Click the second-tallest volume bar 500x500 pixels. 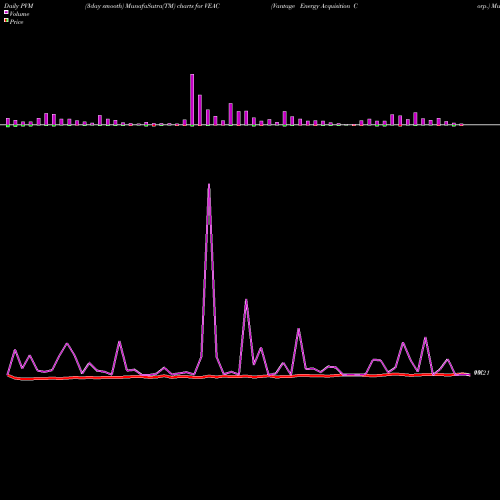[x=200, y=110]
